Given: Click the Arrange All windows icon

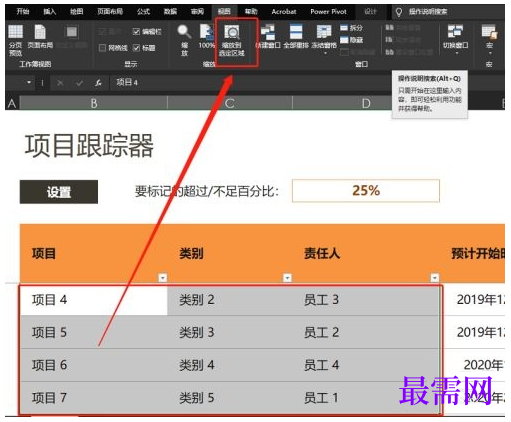Looking at the screenshot, I should [x=296, y=32].
